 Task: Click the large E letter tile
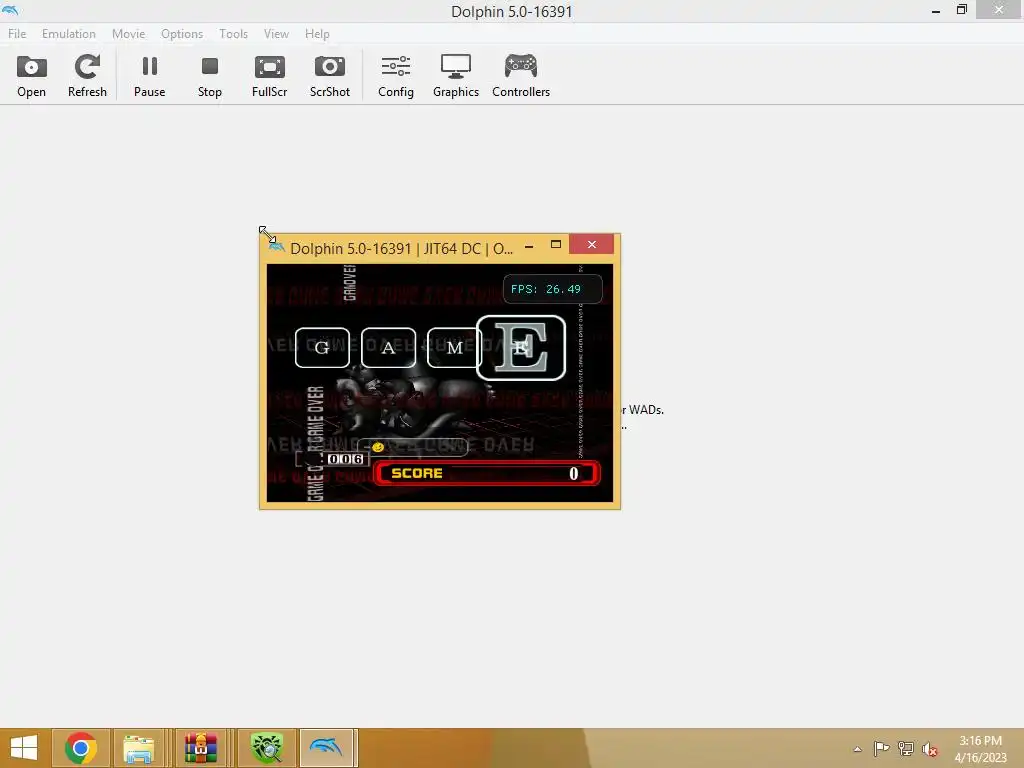pos(521,347)
